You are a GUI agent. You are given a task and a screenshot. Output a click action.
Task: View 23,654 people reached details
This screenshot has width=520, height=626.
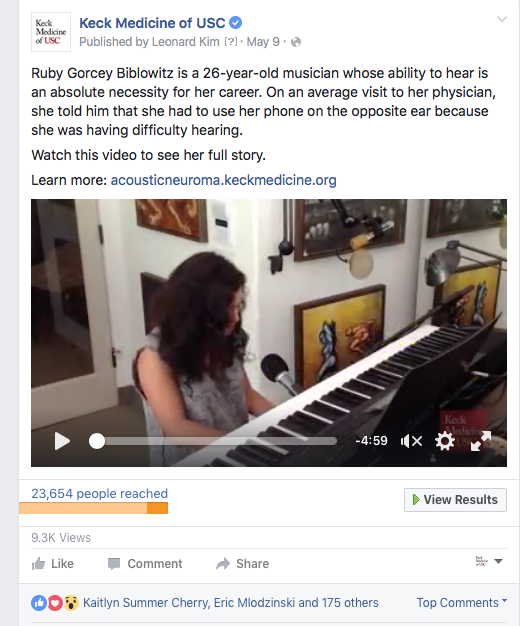point(99,494)
